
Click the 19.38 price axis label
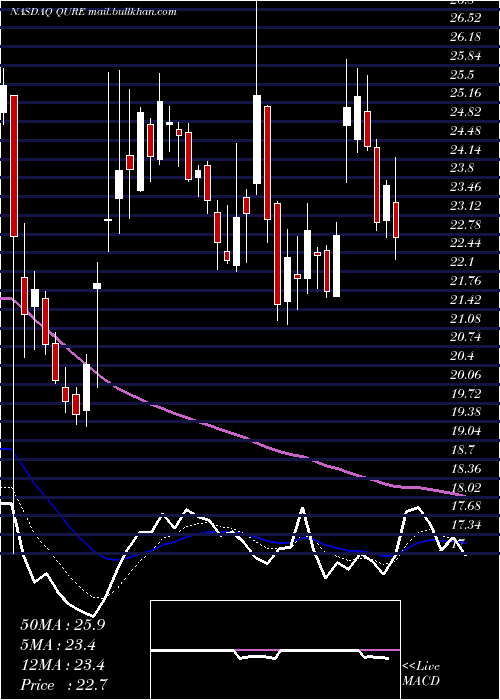465,412
